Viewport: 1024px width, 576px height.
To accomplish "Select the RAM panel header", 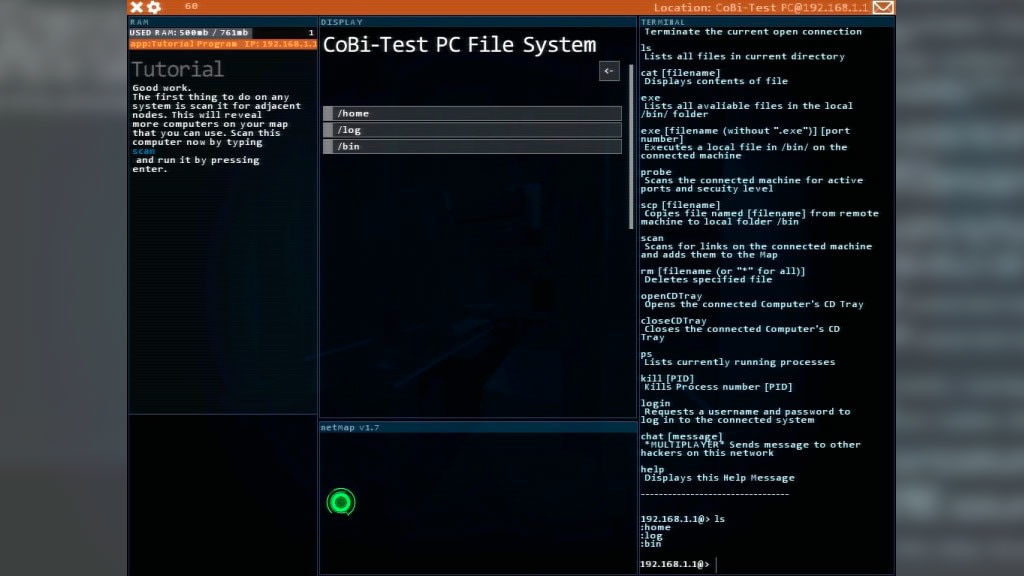I will pos(139,21).
